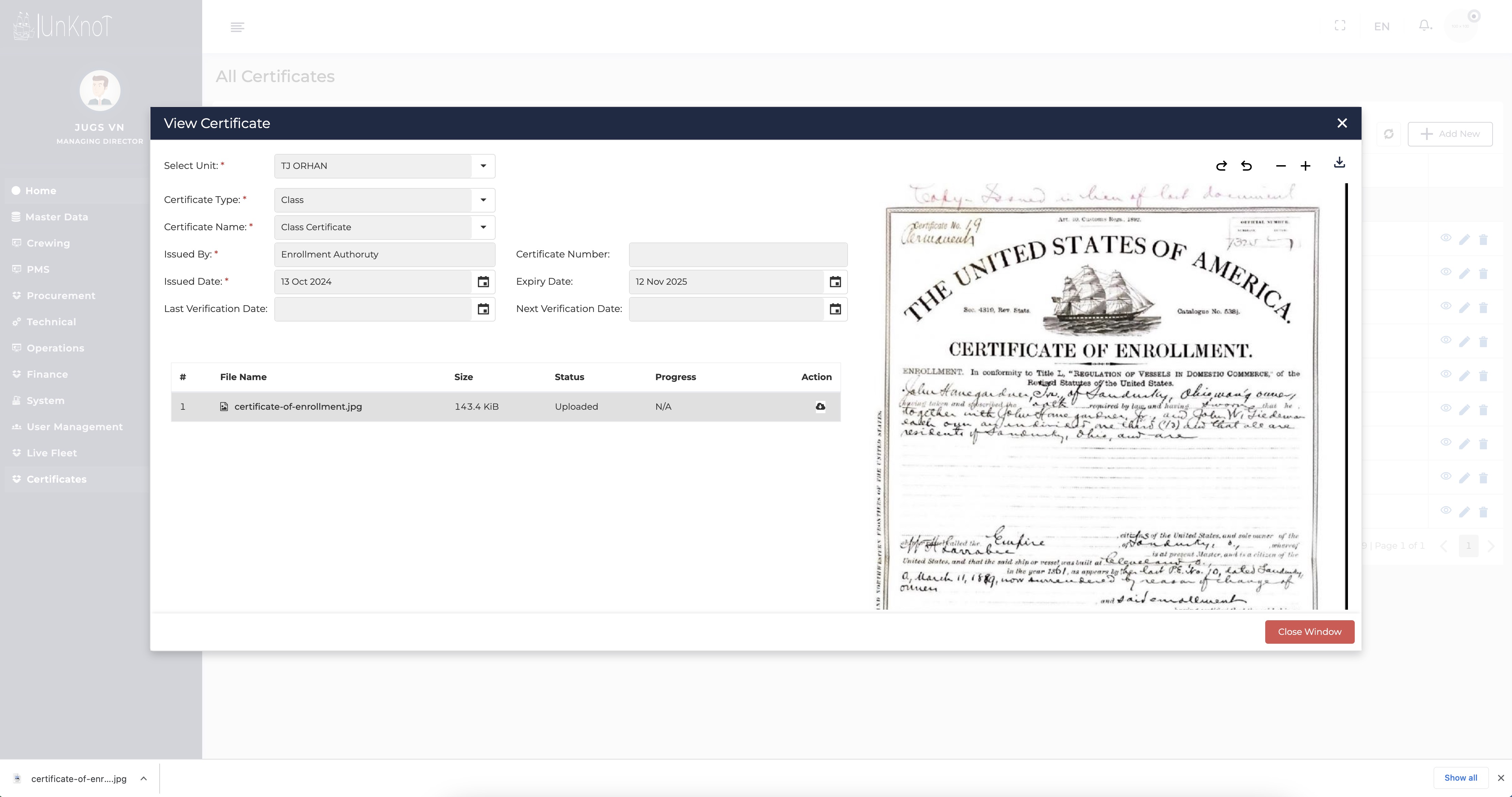Image resolution: width=1512 pixels, height=797 pixels.
Task: Download the certificate preview image
Action: click(1339, 163)
